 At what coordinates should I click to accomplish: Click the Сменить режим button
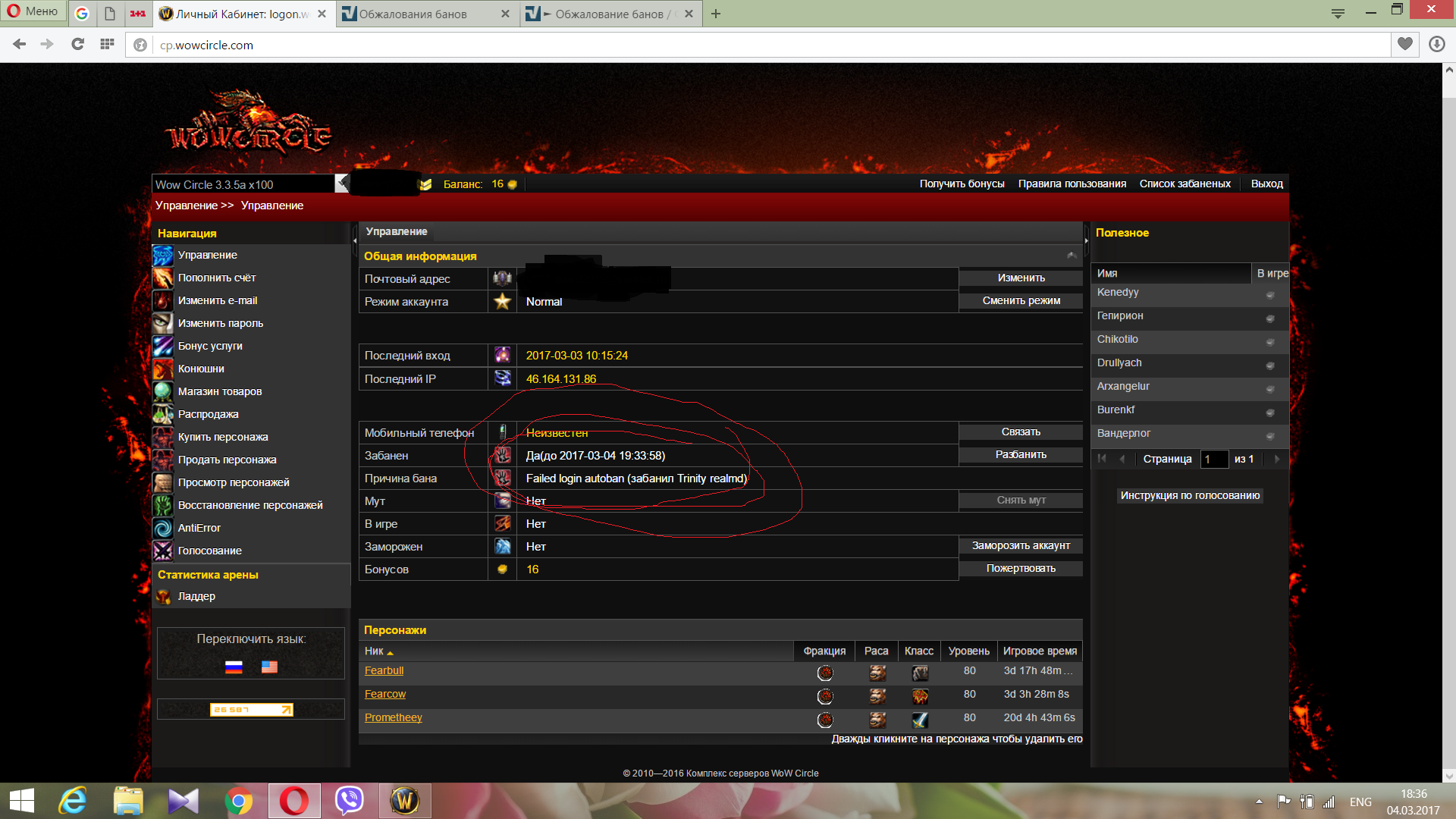coord(1021,301)
